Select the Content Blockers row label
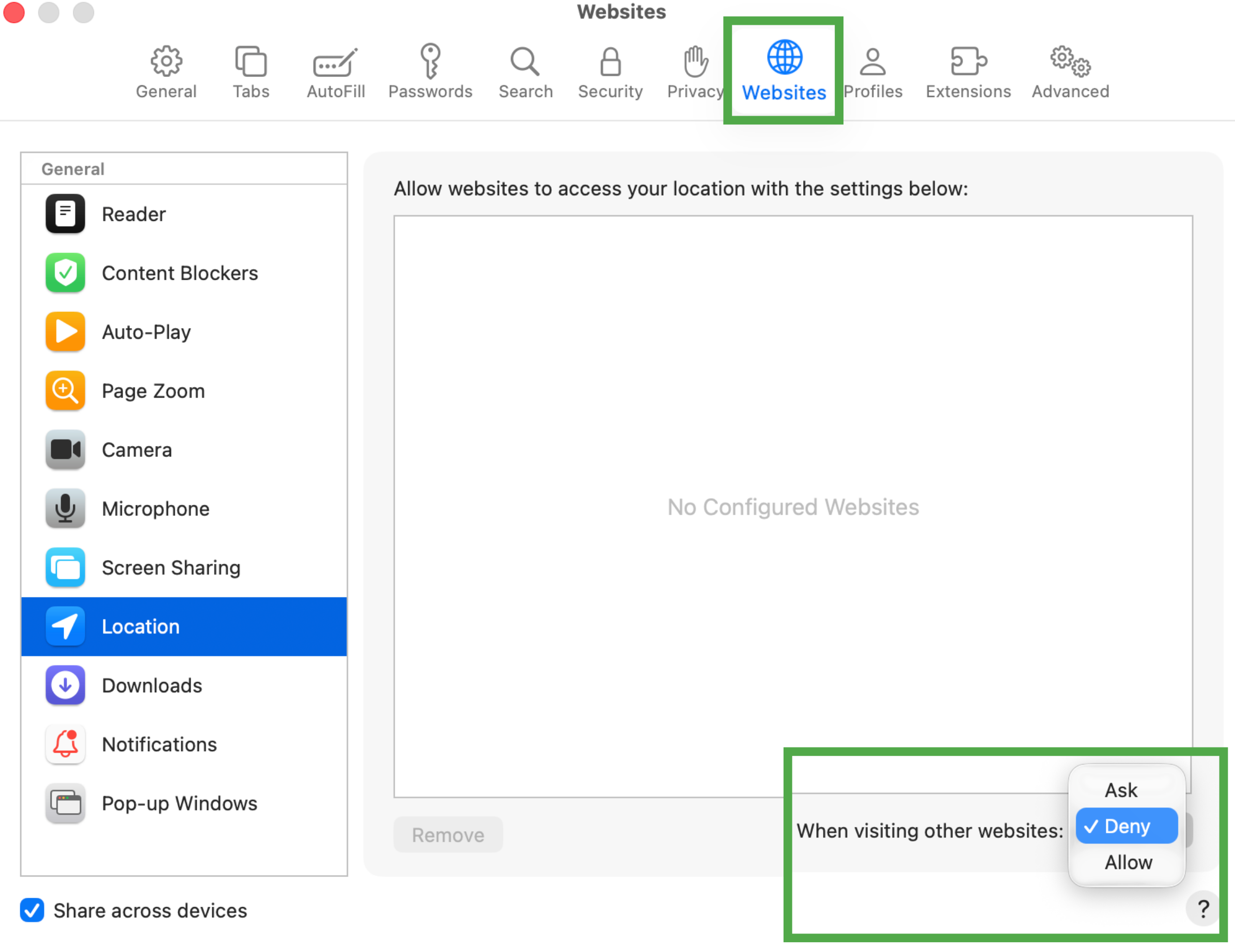 (180, 273)
